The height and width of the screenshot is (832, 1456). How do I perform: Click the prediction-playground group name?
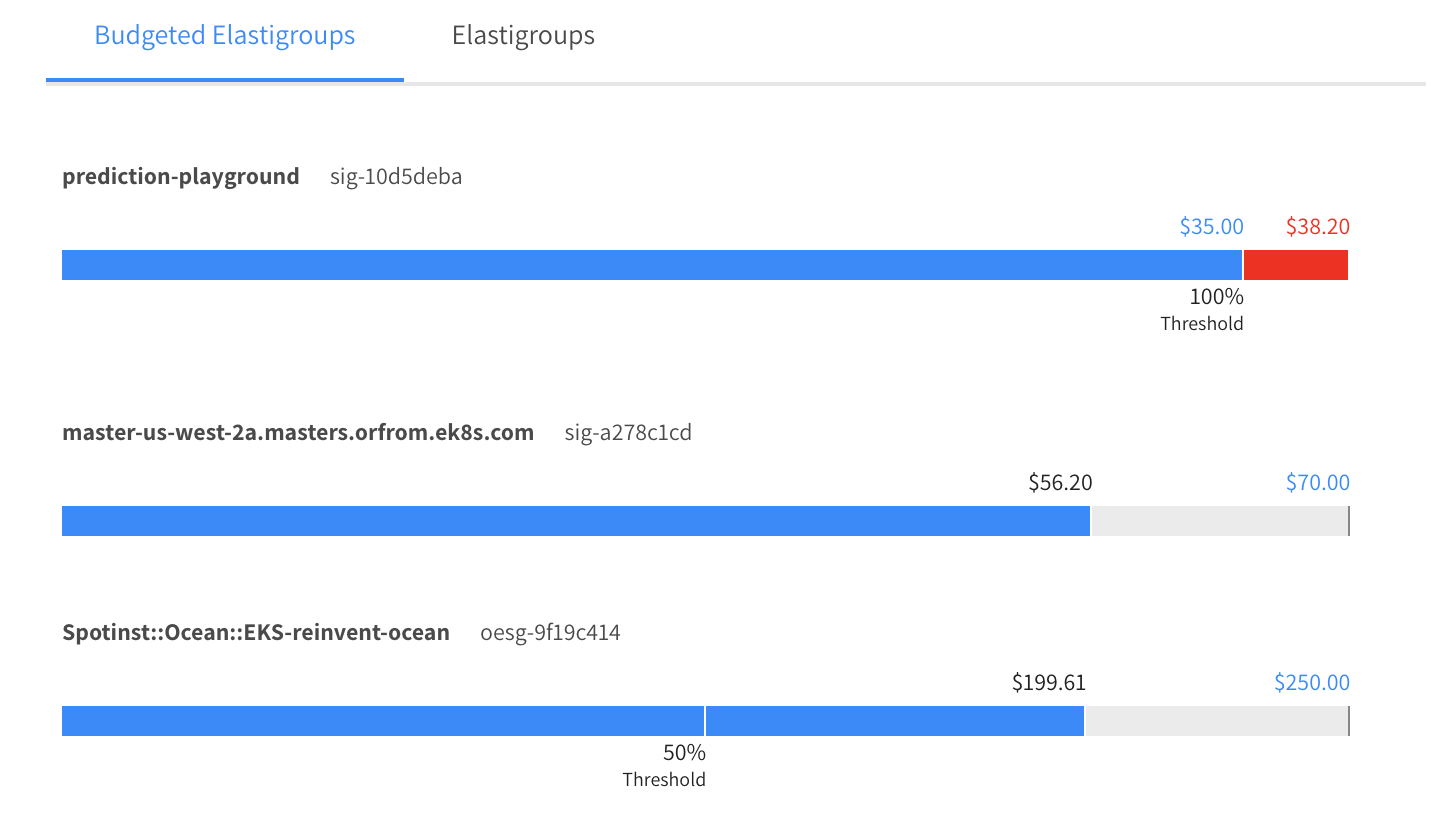[181, 177]
